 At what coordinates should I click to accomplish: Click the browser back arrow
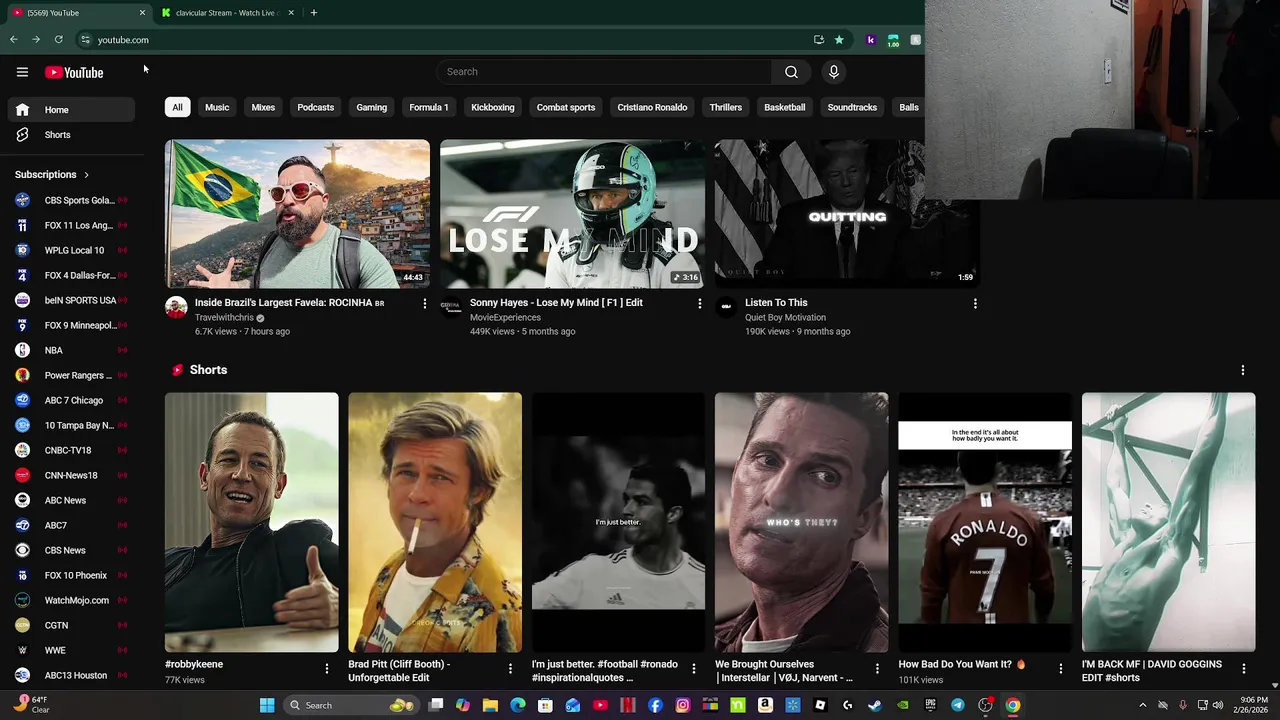click(x=13, y=40)
